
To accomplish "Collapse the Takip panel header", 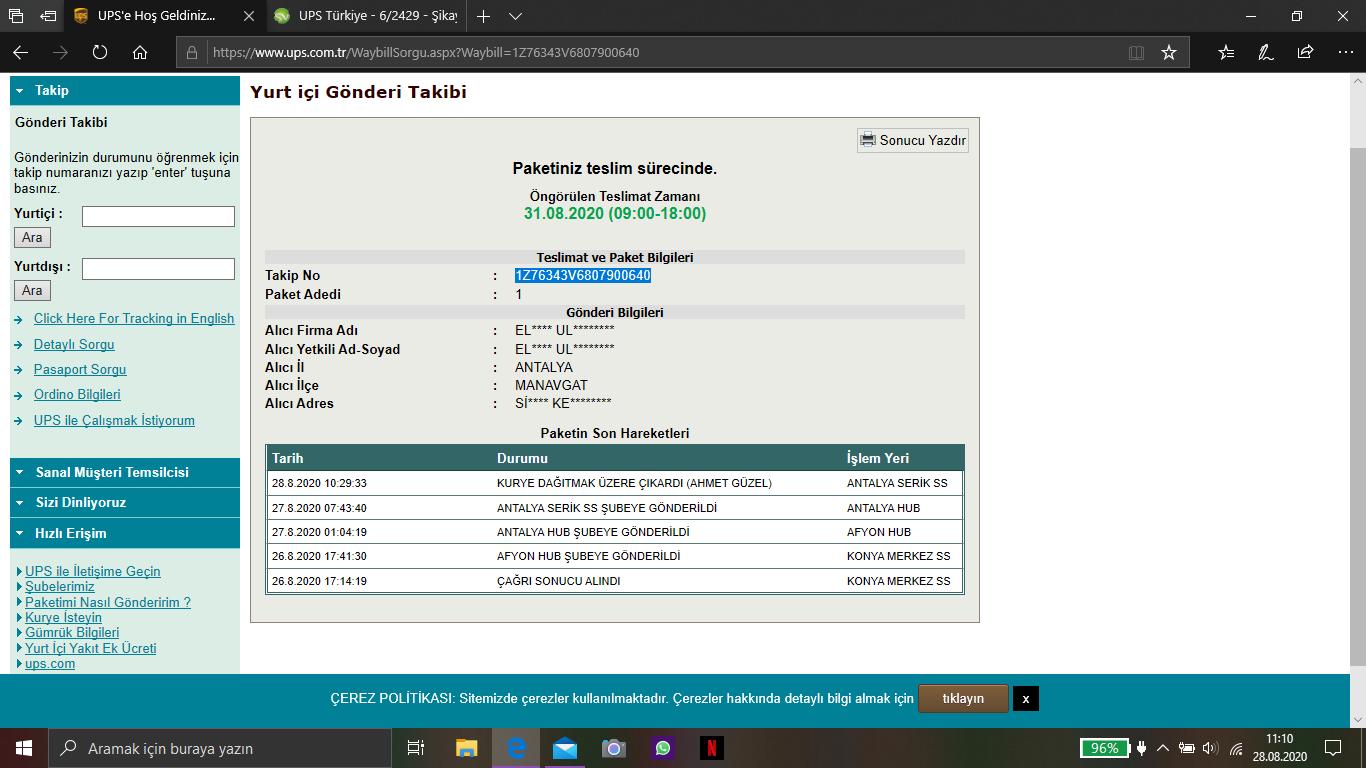I will point(125,90).
